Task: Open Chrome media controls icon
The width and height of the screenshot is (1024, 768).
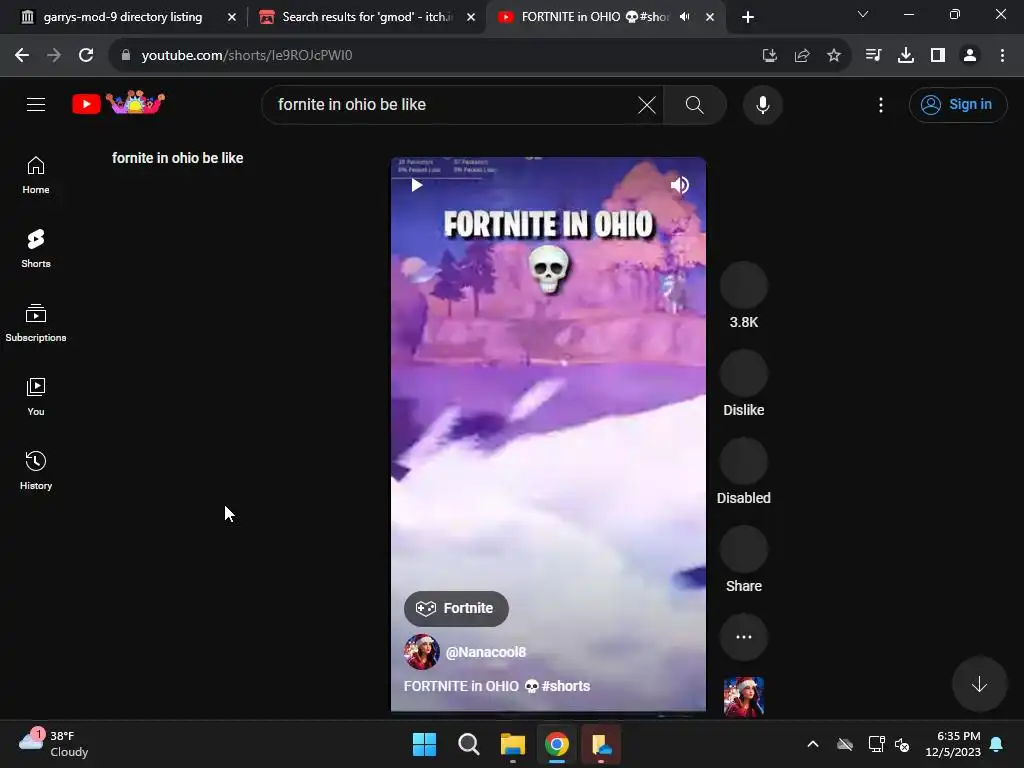Action: pos(873,56)
